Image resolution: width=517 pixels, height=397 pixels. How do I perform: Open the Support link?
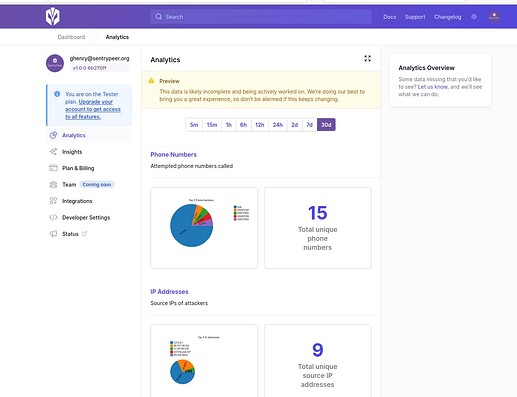pos(415,17)
